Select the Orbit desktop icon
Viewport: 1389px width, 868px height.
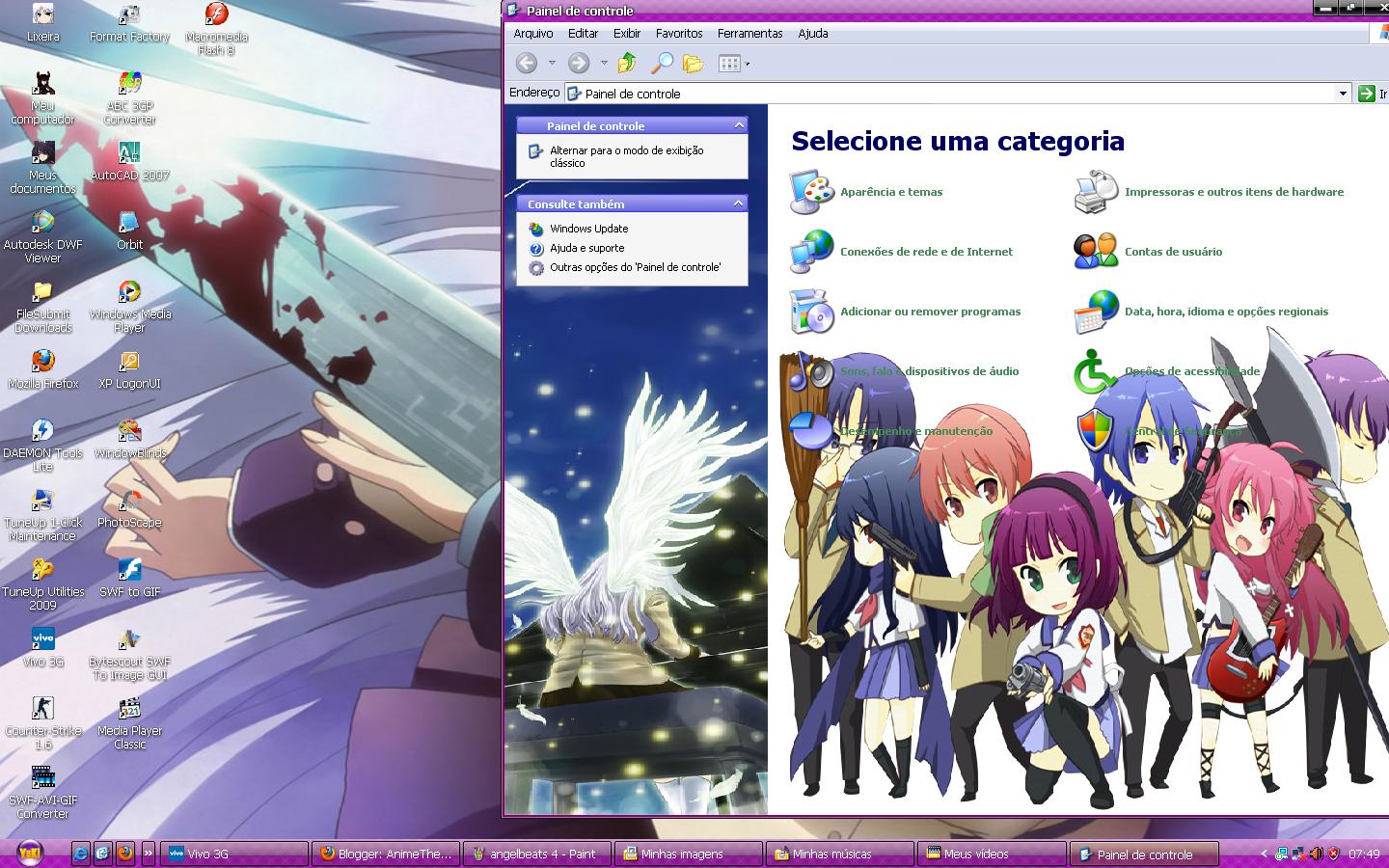click(129, 231)
